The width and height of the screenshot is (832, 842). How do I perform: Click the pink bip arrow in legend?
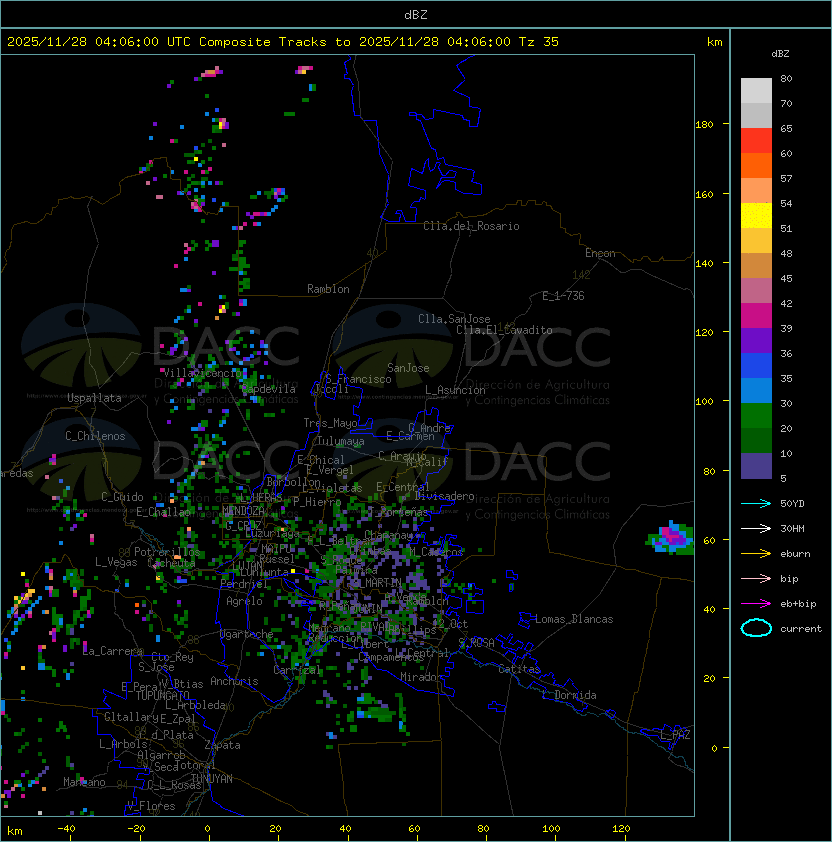pyautogui.click(x=756, y=579)
